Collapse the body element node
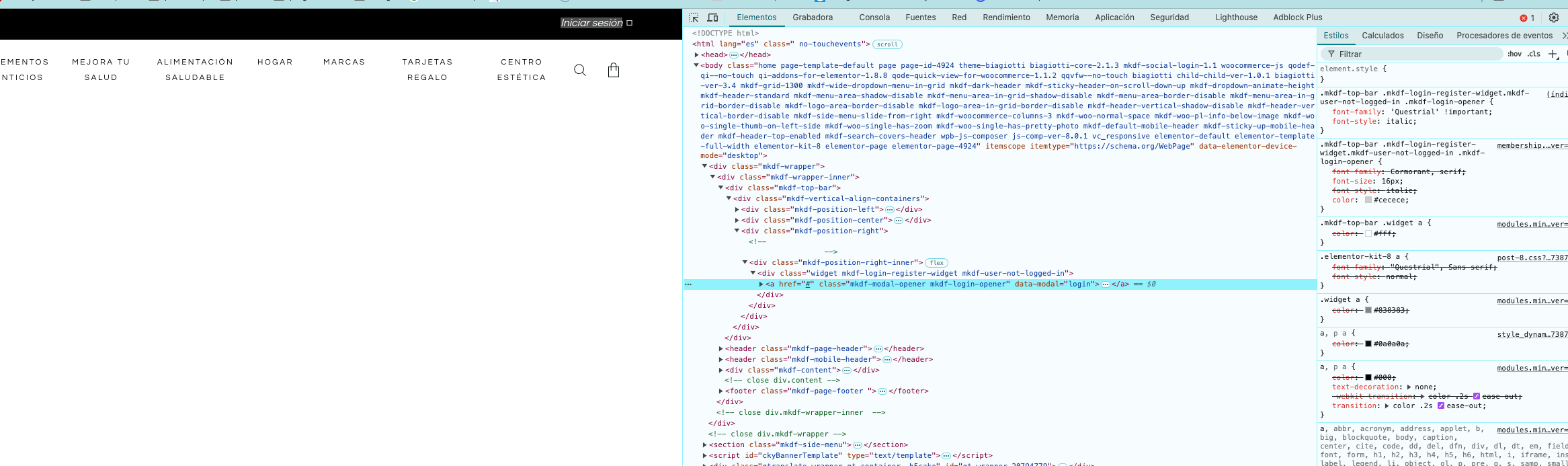1568x466 pixels. coord(696,65)
